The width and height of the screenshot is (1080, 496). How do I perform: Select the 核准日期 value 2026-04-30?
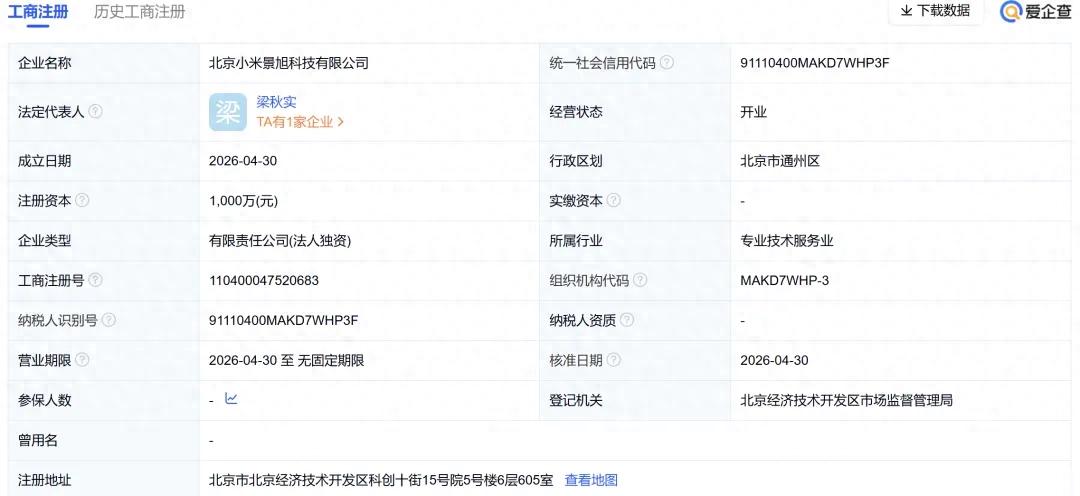[774, 360]
